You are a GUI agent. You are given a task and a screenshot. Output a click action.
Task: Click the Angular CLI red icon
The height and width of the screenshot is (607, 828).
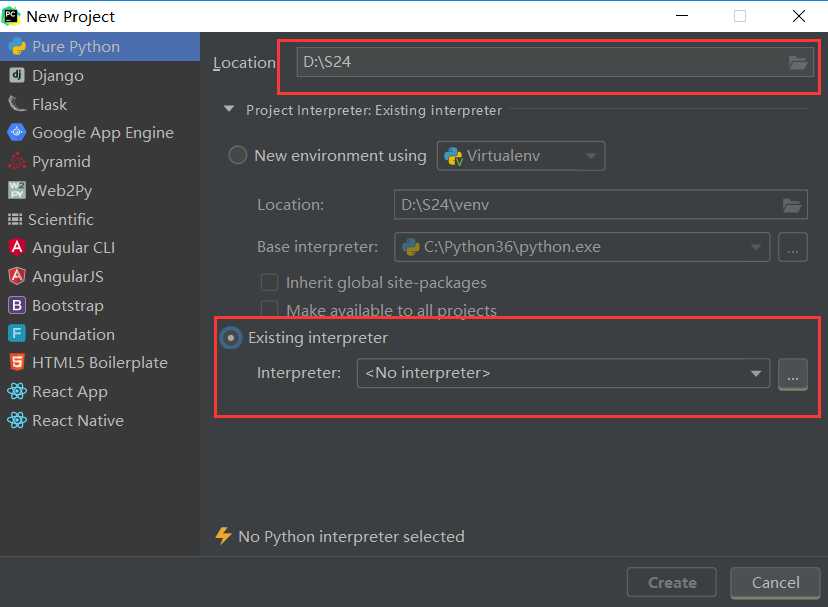[x=17, y=247]
